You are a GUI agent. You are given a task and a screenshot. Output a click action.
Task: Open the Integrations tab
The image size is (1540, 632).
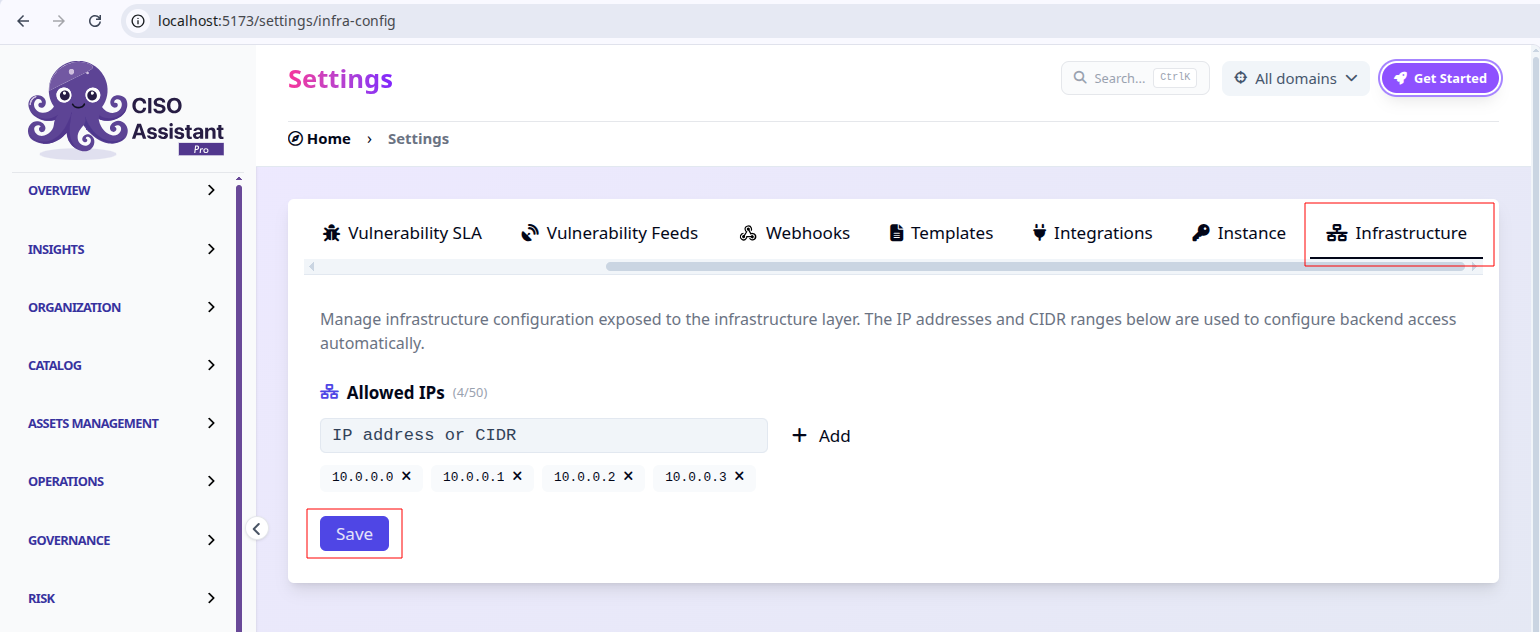click(1093, 233)
